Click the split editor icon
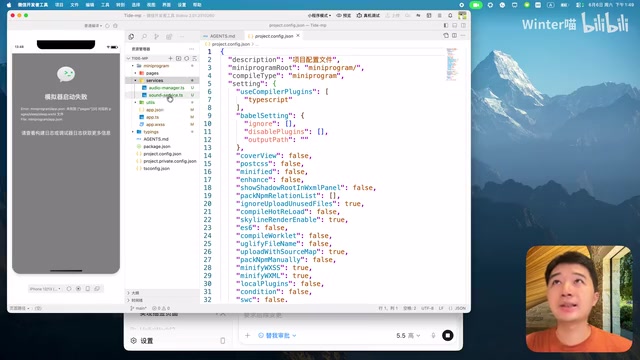The image size is (640, 360). point(454,36)
